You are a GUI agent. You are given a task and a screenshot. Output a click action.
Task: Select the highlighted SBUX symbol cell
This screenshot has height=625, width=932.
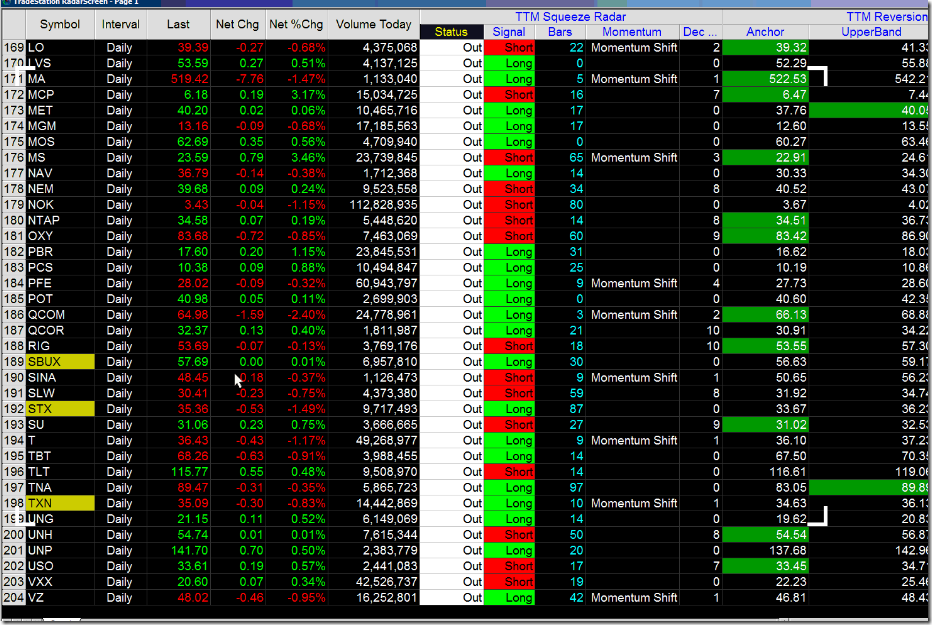[60, 362]
